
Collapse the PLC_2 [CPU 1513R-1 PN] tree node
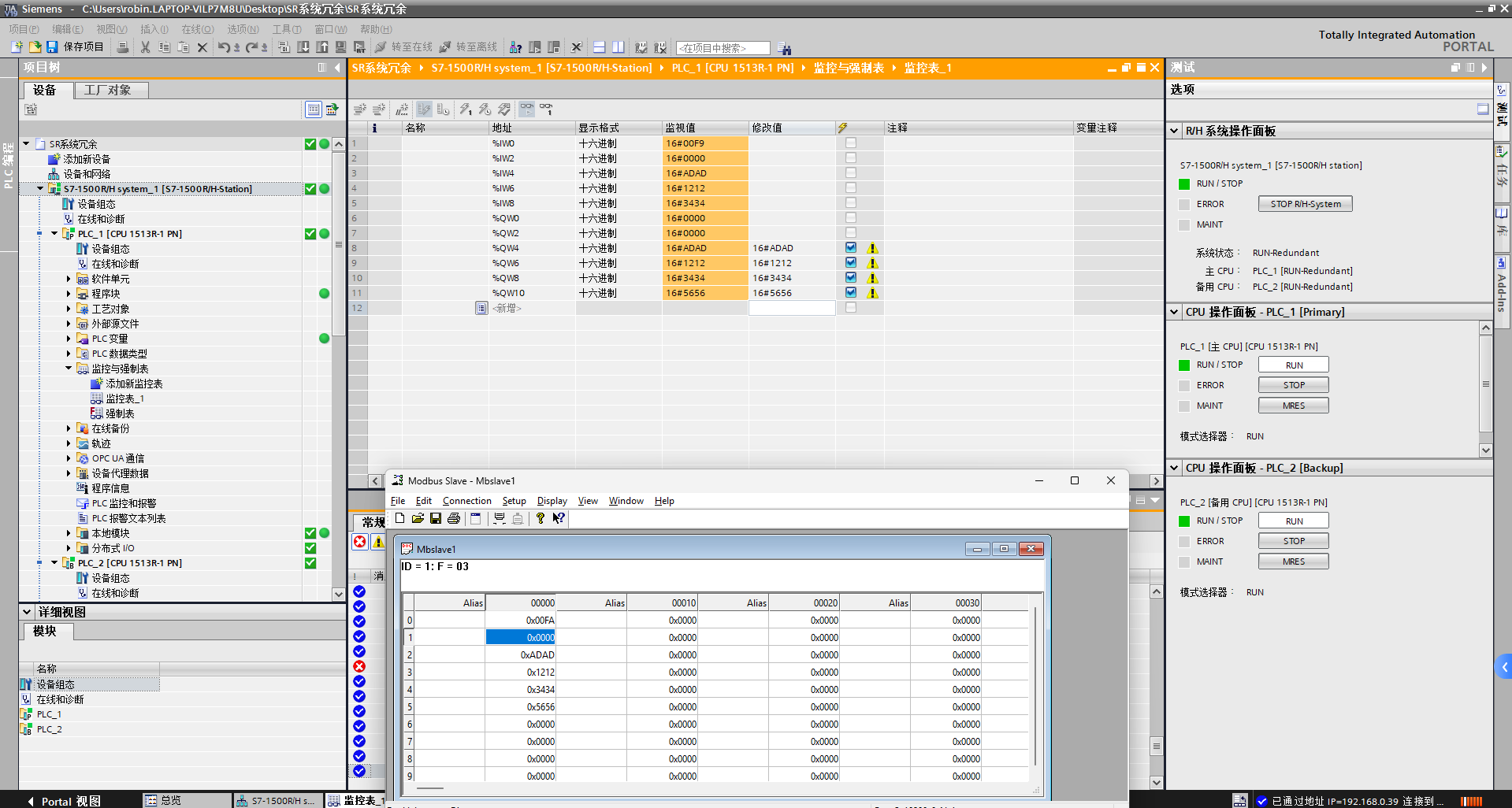[x=54, y=563]
